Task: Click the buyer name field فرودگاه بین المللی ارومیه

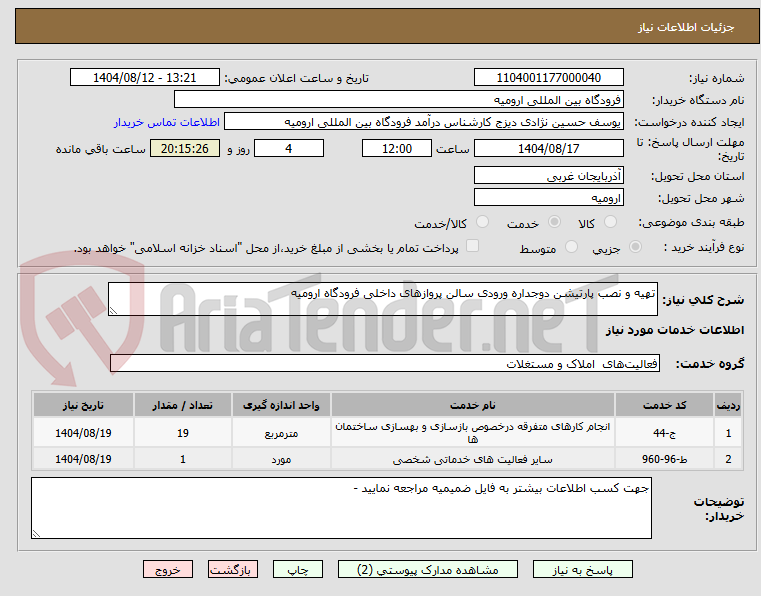Action: tap(398, 100)
